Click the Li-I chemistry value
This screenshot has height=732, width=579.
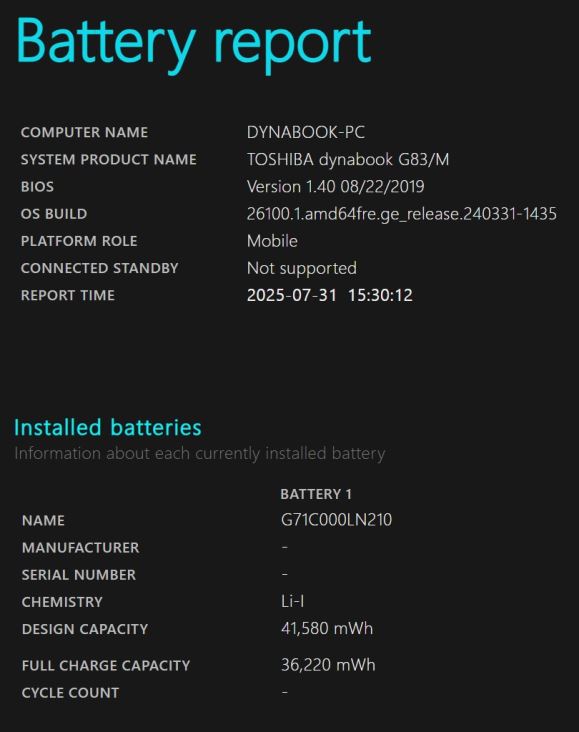pos(293,601)
